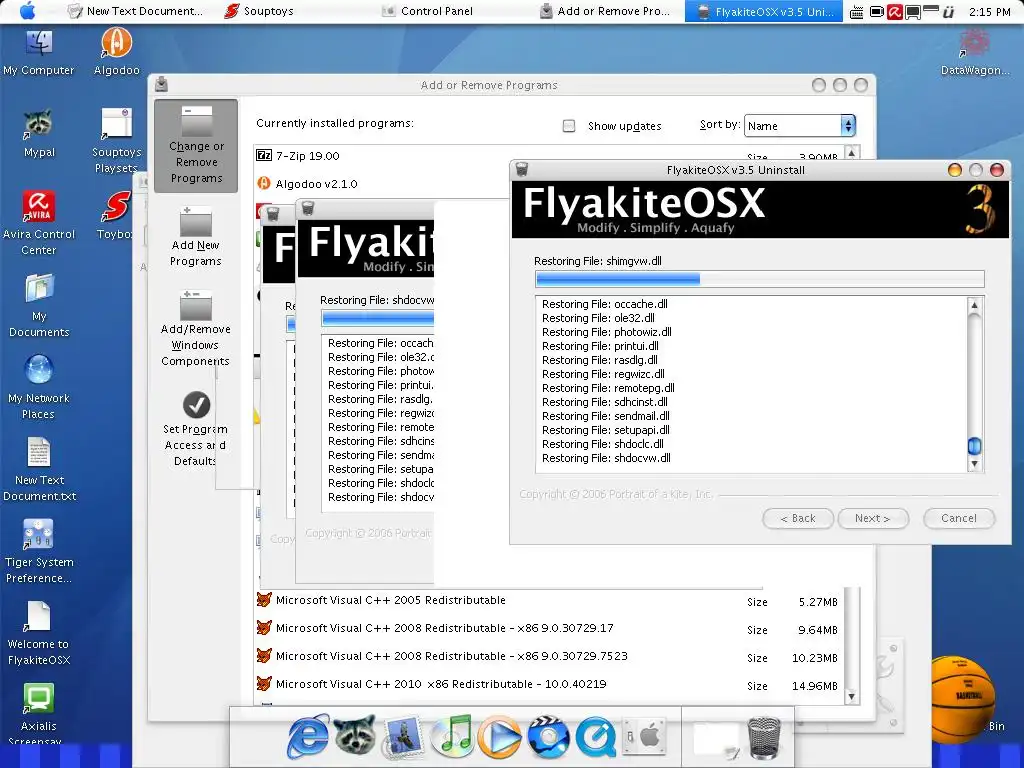This screenshot has width=1024, height=768.
Task: Open Souptoys Playsets desktop icon
Action: tap(116, 141)
